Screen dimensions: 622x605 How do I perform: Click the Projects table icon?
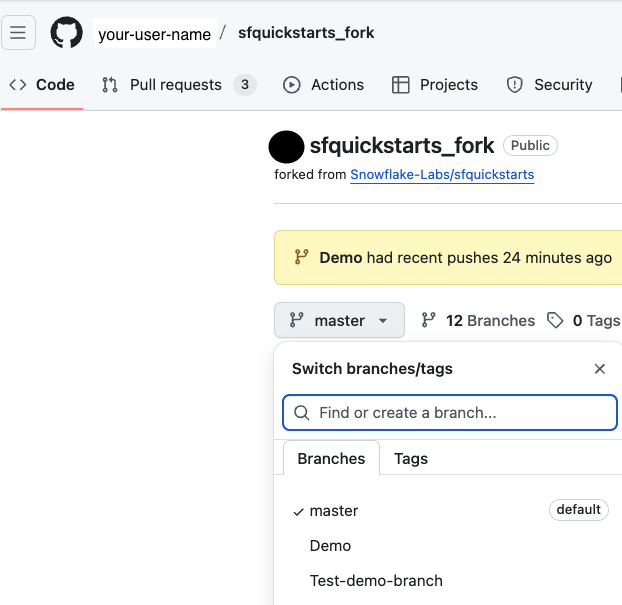(401, 85)
